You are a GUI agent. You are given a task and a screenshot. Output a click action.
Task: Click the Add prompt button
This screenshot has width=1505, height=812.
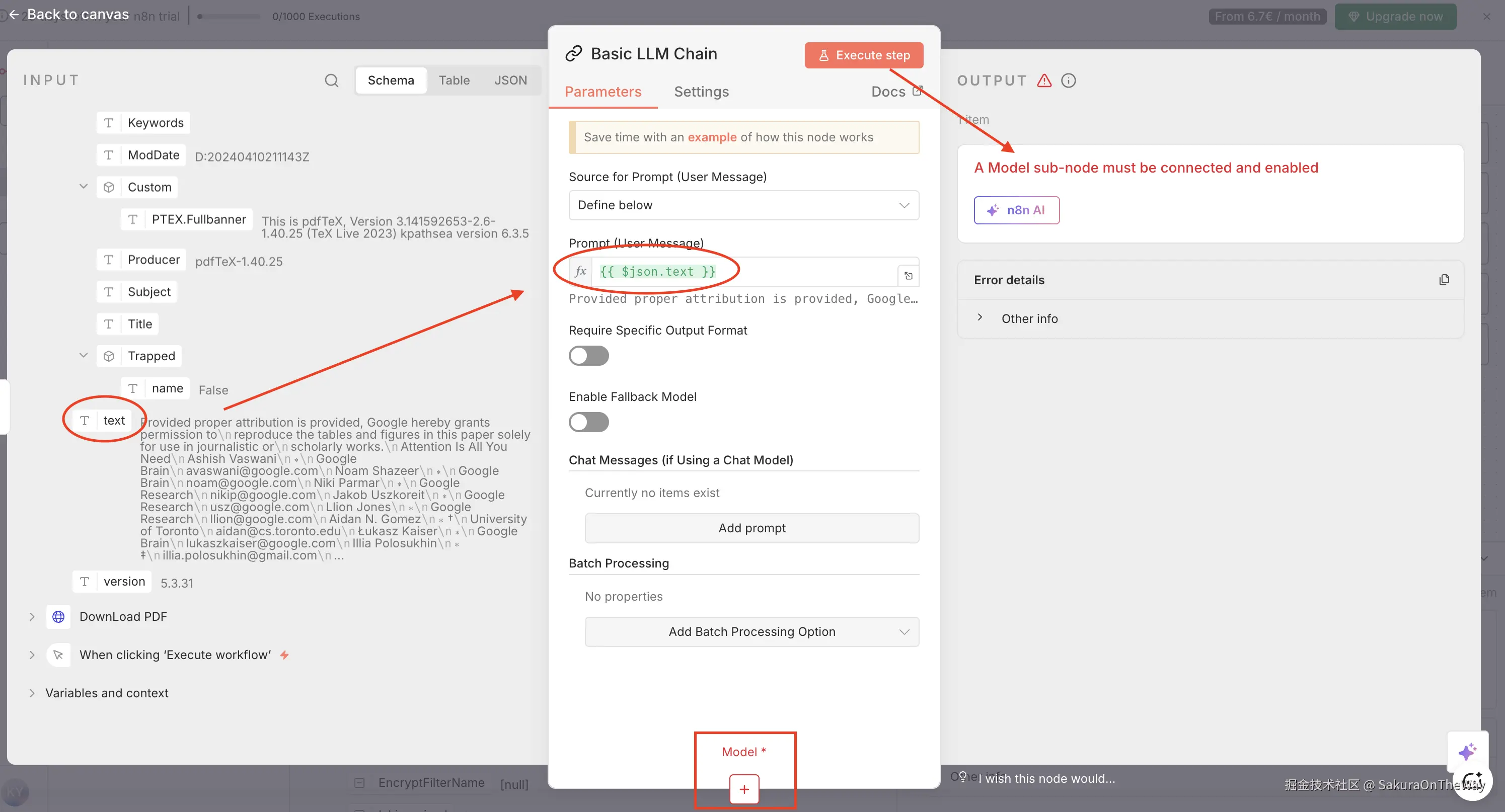[751, 528]
